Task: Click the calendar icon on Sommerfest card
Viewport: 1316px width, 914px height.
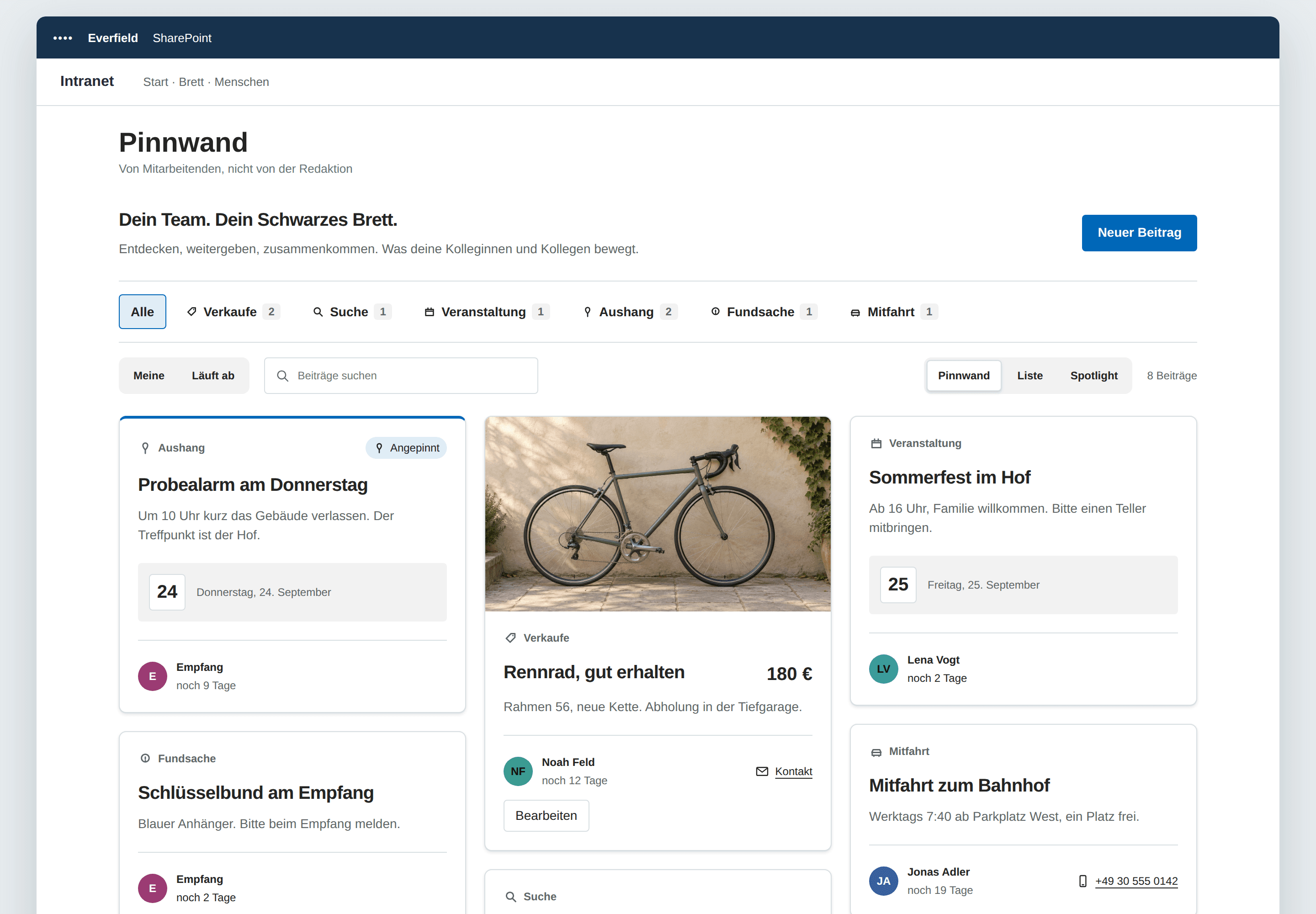Action: 876,443
